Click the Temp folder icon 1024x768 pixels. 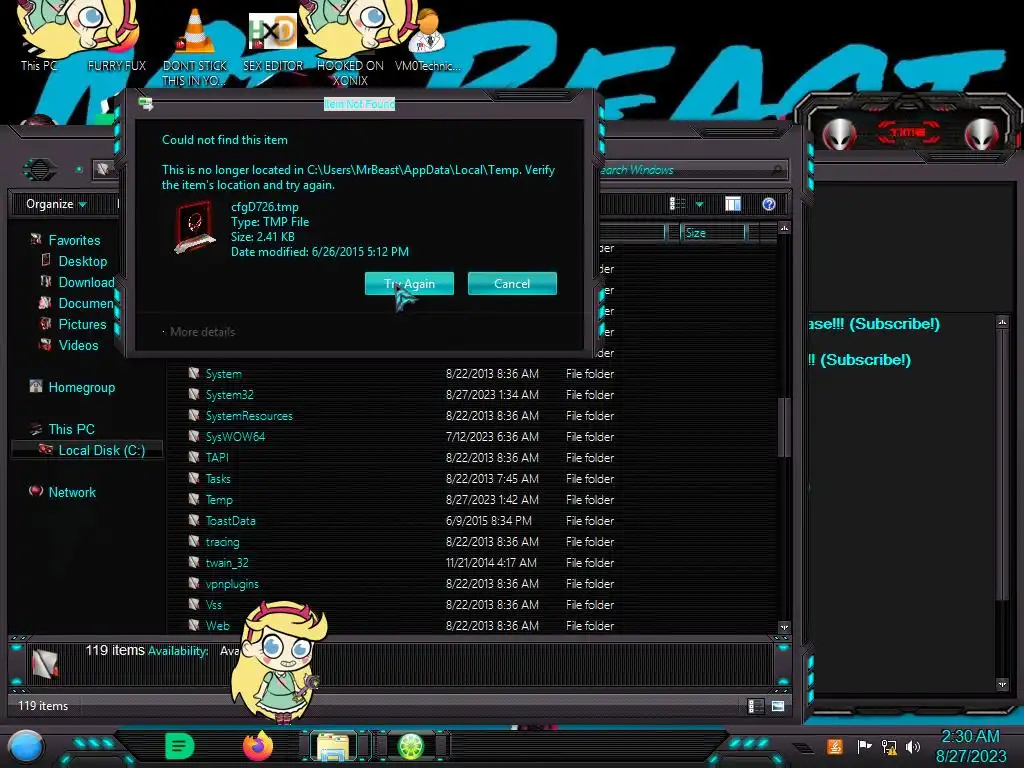(x=194, y=499)
